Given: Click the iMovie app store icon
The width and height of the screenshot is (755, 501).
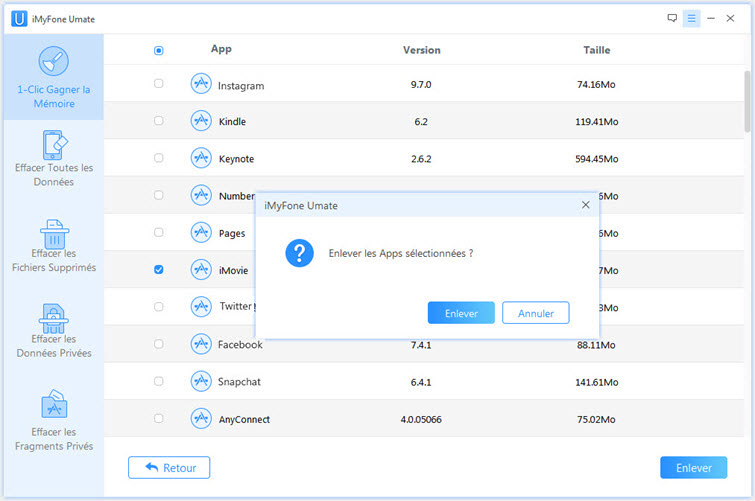Looking at the screenshot, I should point(201,270).
